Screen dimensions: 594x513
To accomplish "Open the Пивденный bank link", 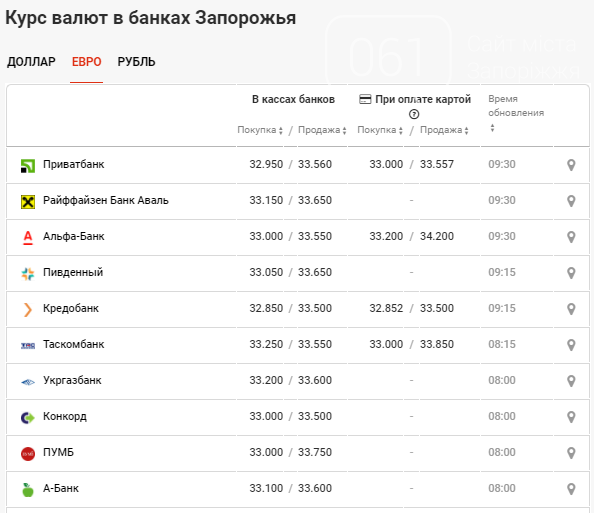I will click(x=73, y=272).
